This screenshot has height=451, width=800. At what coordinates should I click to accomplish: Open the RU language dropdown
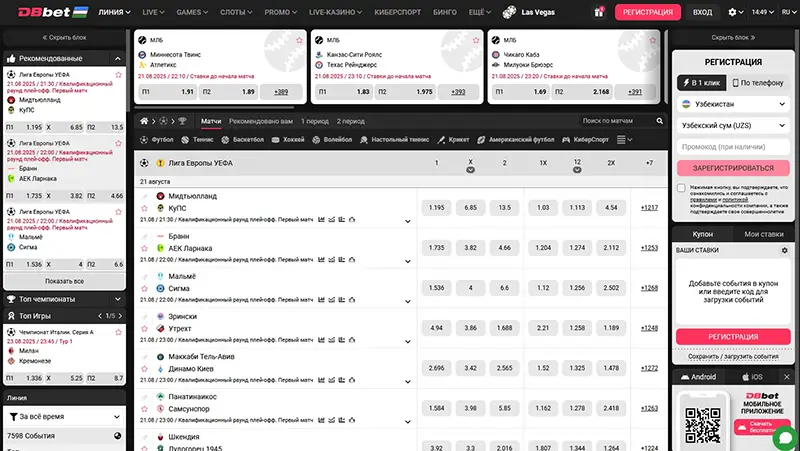tap(788, 12)
